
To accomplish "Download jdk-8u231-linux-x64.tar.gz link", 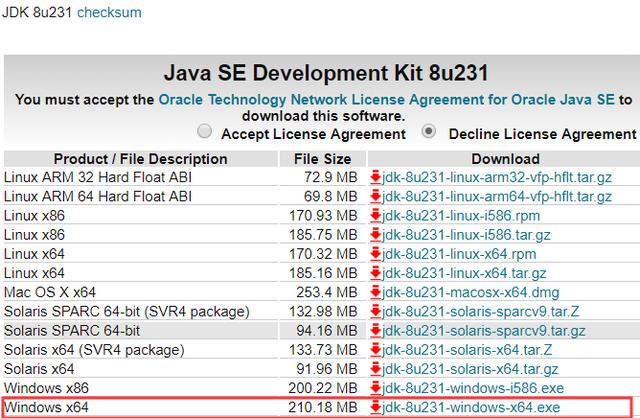I will 464,273.
